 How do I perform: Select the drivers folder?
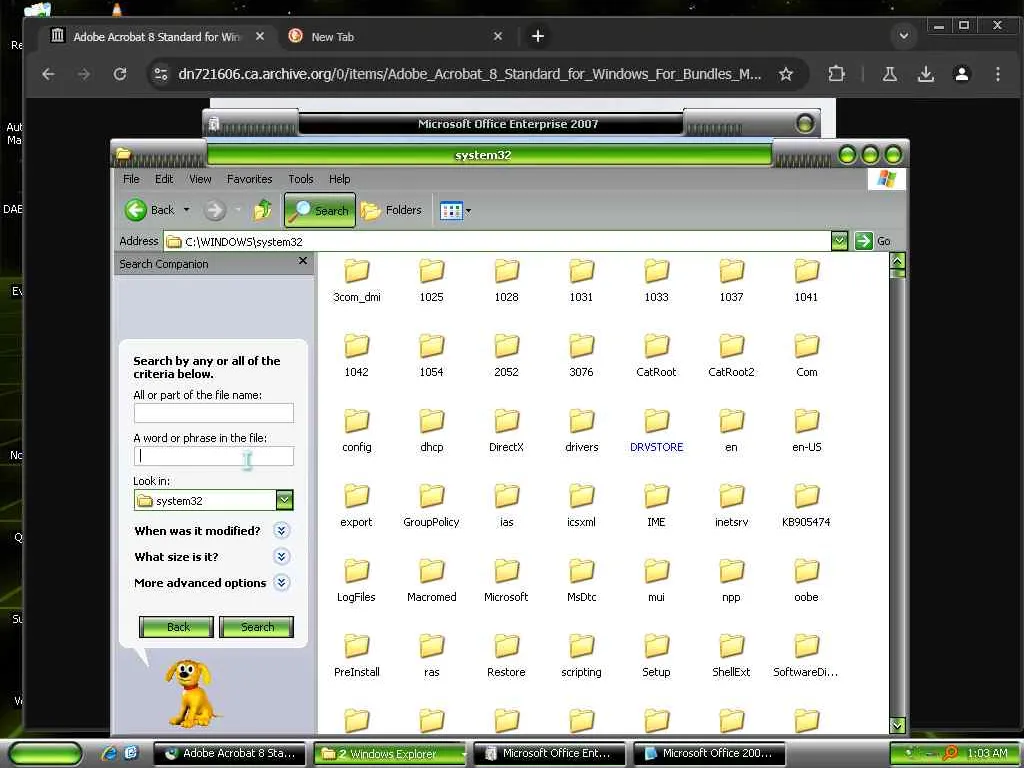(x=581, y=431)
